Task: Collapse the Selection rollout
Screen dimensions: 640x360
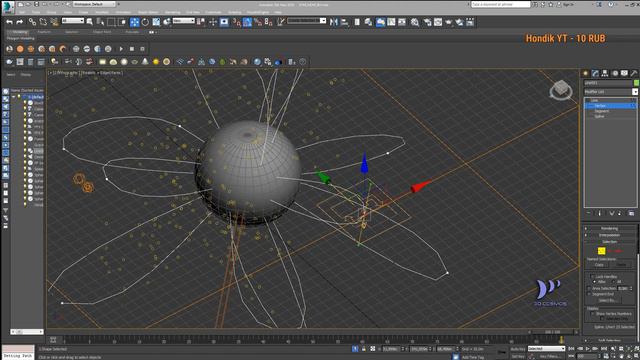Action: click(x=610, y=242)
